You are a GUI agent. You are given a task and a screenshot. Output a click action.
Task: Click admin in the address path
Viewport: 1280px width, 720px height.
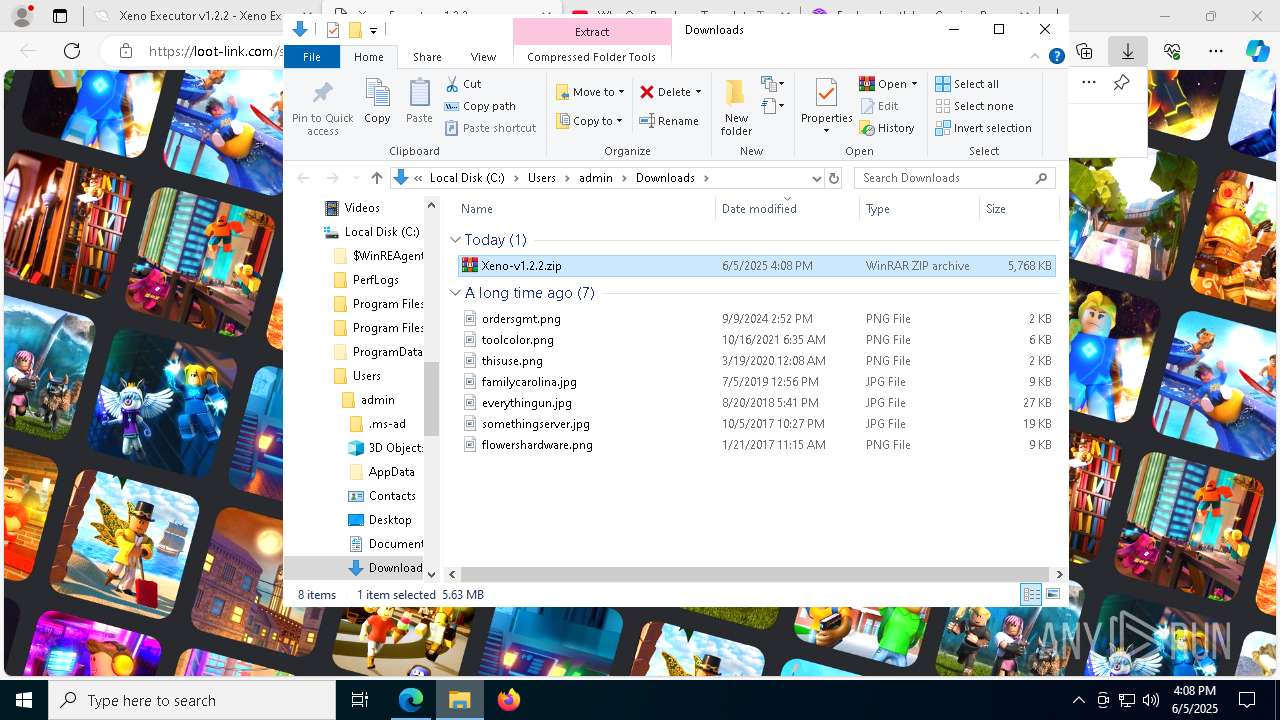click(596, 178)
